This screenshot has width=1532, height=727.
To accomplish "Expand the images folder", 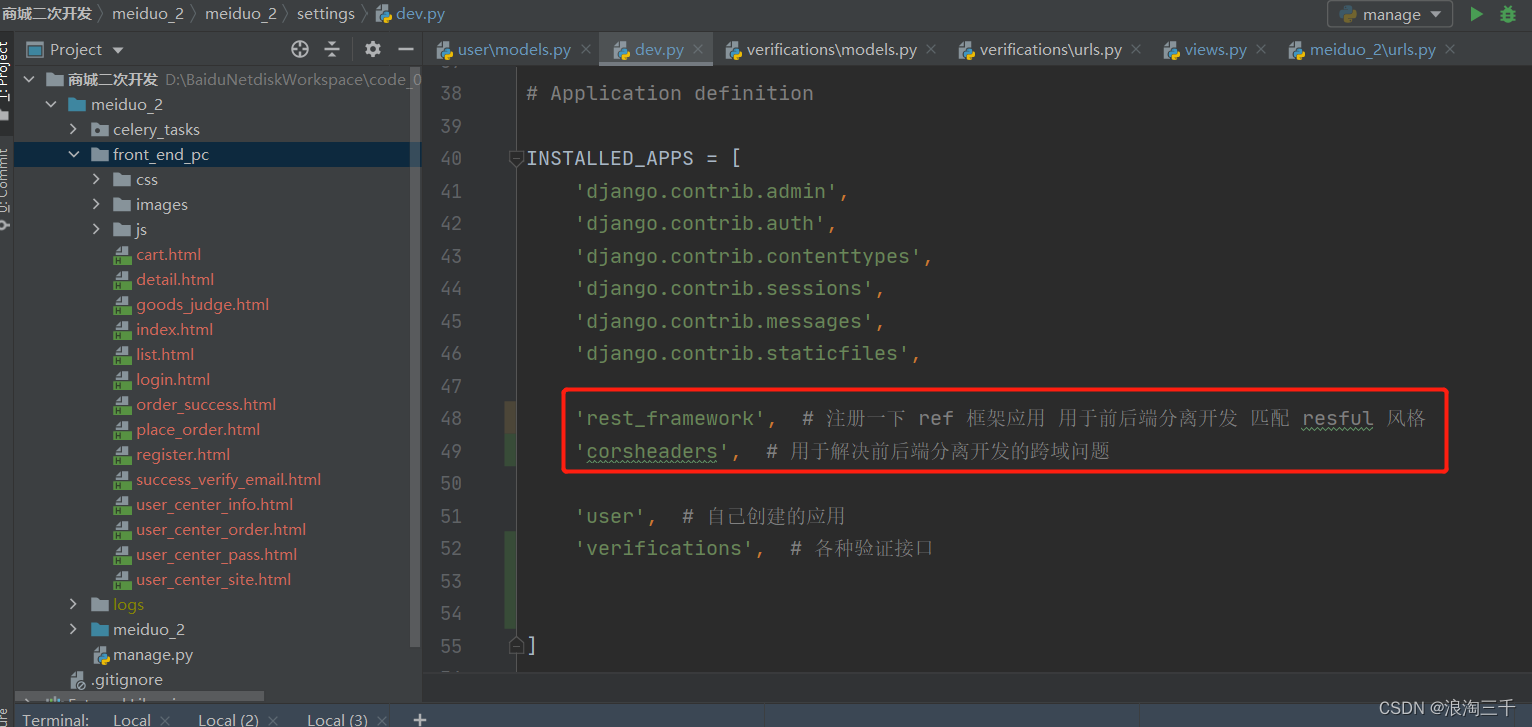I will coord(96,204).
